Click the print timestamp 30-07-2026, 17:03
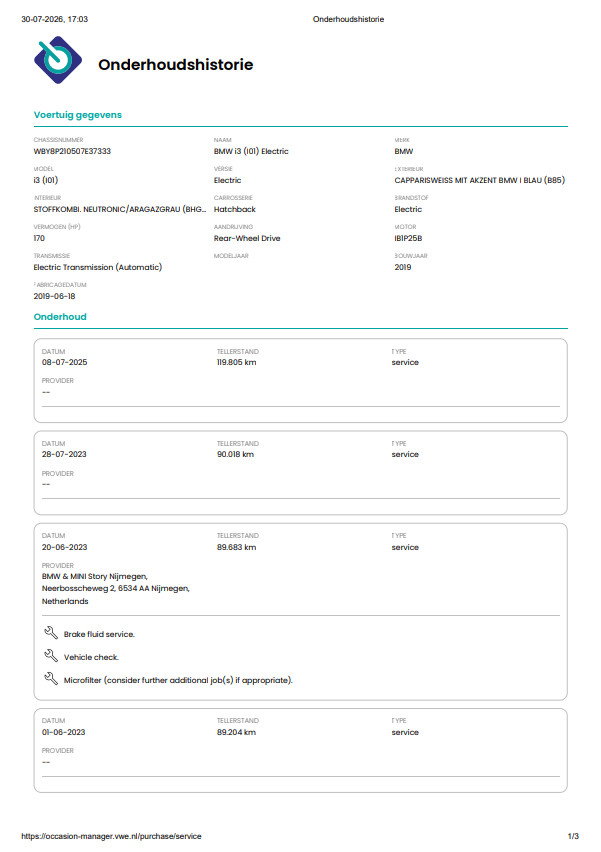This screenshot has height=852, width=601. [x=54, y=19]
